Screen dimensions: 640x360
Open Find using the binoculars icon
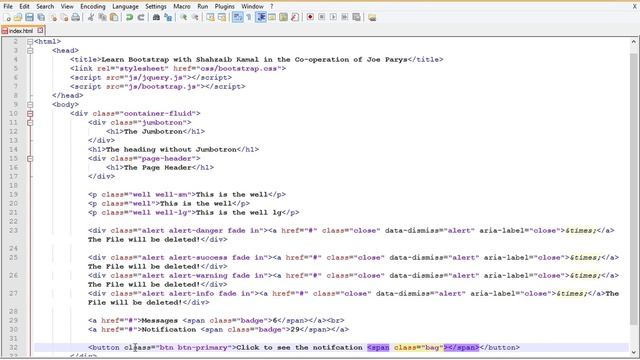156,17
